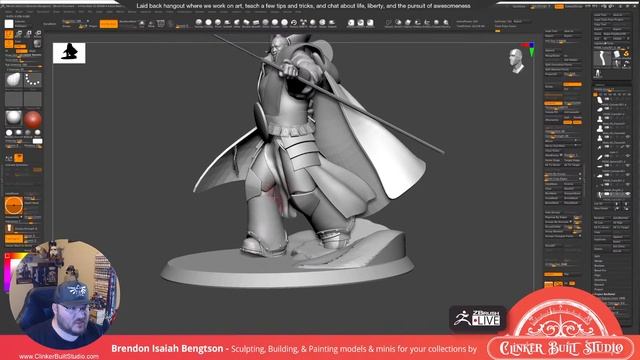Select the brush icon with scattered dots
640x360 pixels.
(303, 23)
